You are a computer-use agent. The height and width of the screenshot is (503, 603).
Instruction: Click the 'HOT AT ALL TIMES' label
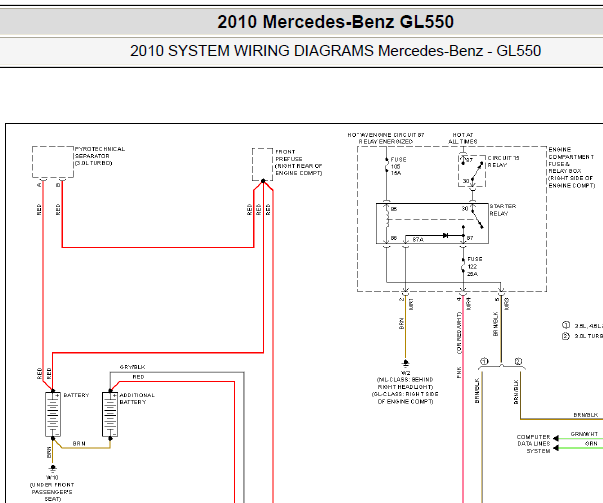463,138
